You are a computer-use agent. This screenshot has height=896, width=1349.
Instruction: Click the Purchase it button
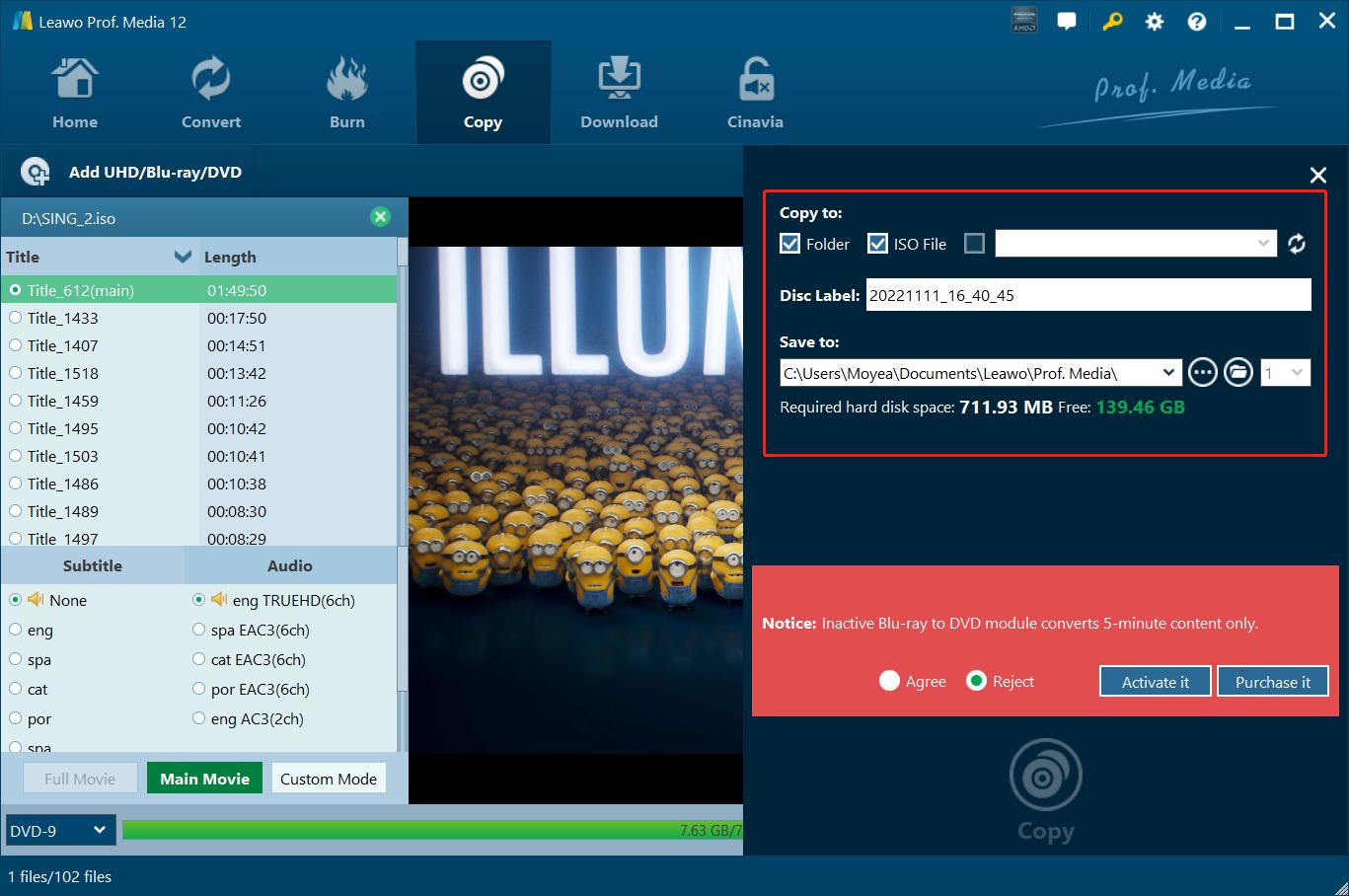coord(1273,682)
